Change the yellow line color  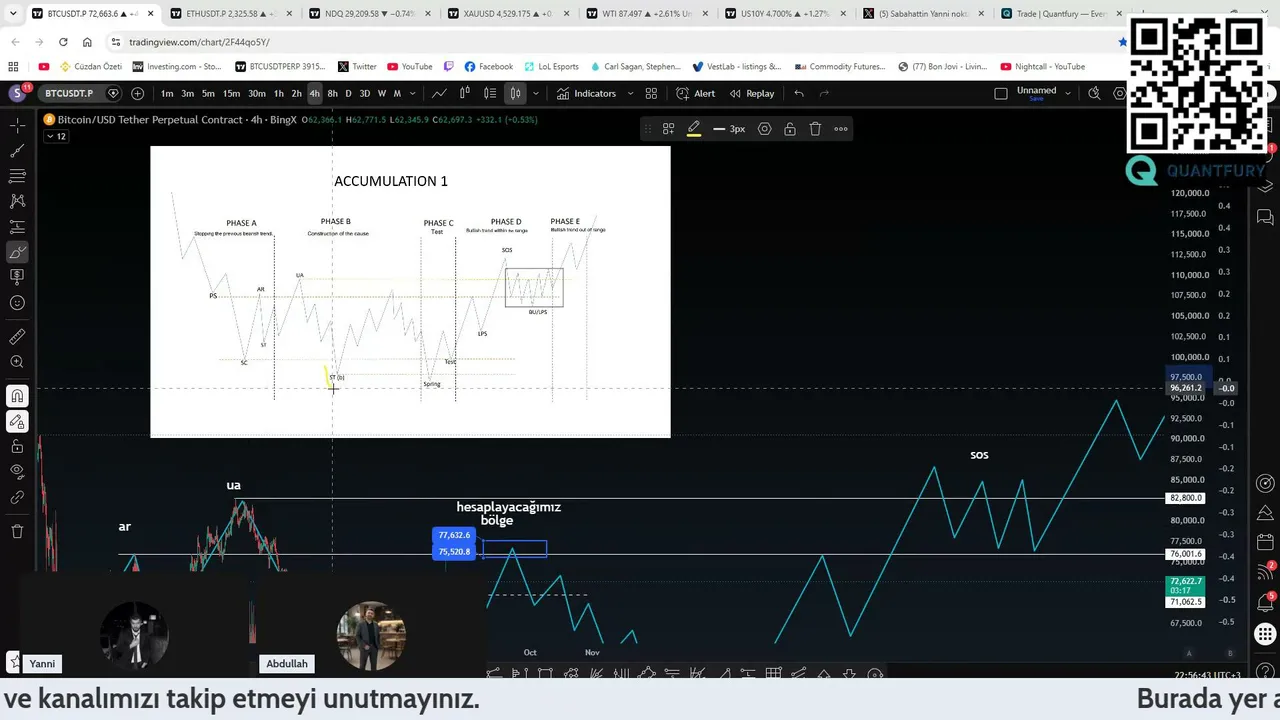pyautogui.click(x=693, y=129)
